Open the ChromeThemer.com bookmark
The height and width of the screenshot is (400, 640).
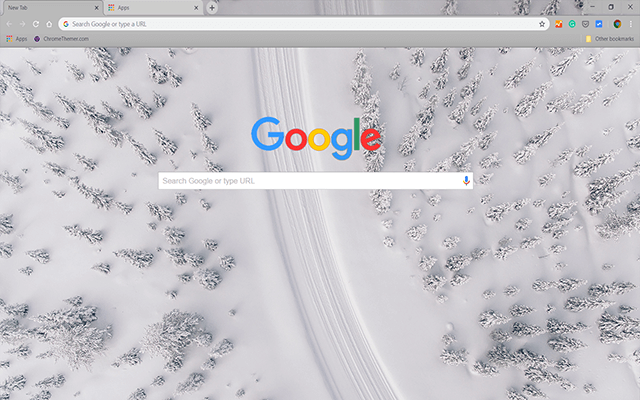pos(61,39)
